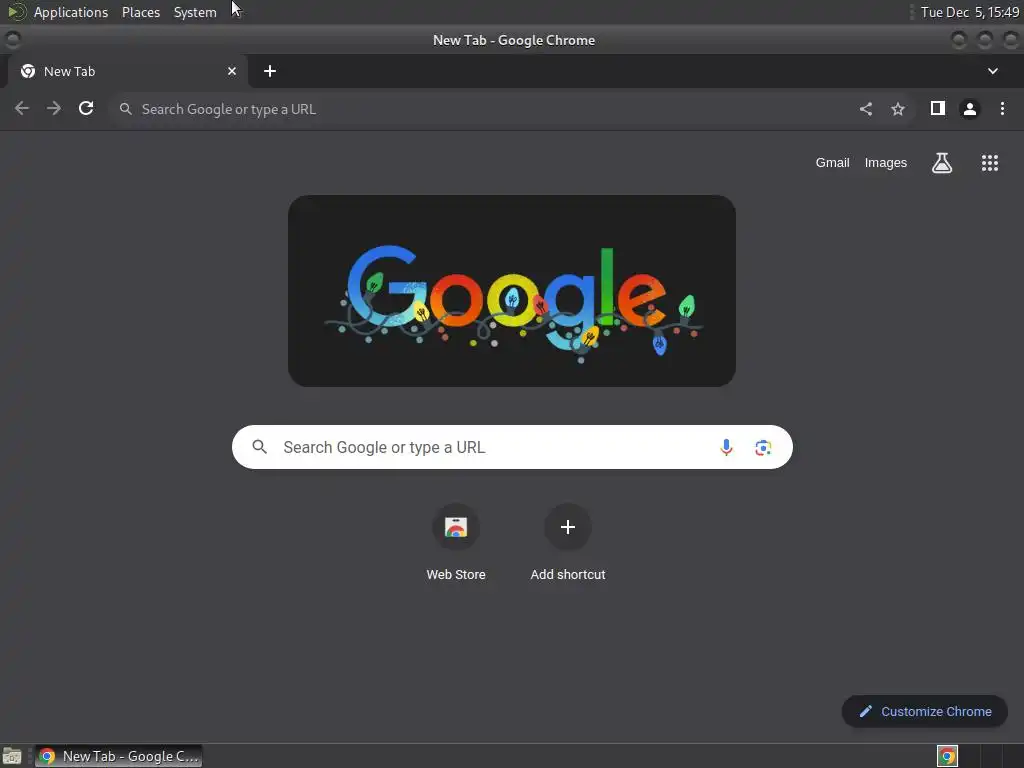
Task: Open a new tab with plus button
Action: point(270,71)
